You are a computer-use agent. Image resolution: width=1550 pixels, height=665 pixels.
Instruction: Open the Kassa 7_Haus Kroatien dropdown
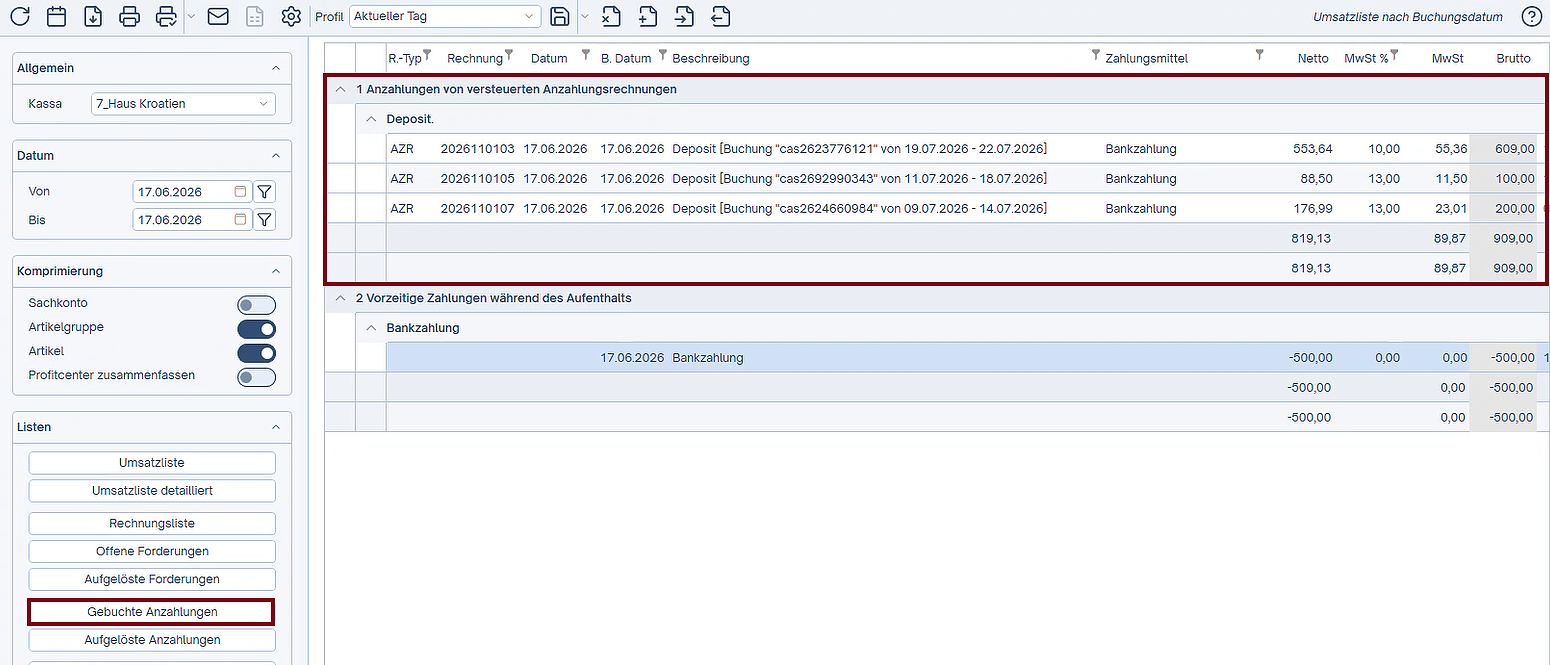(183, 103)
